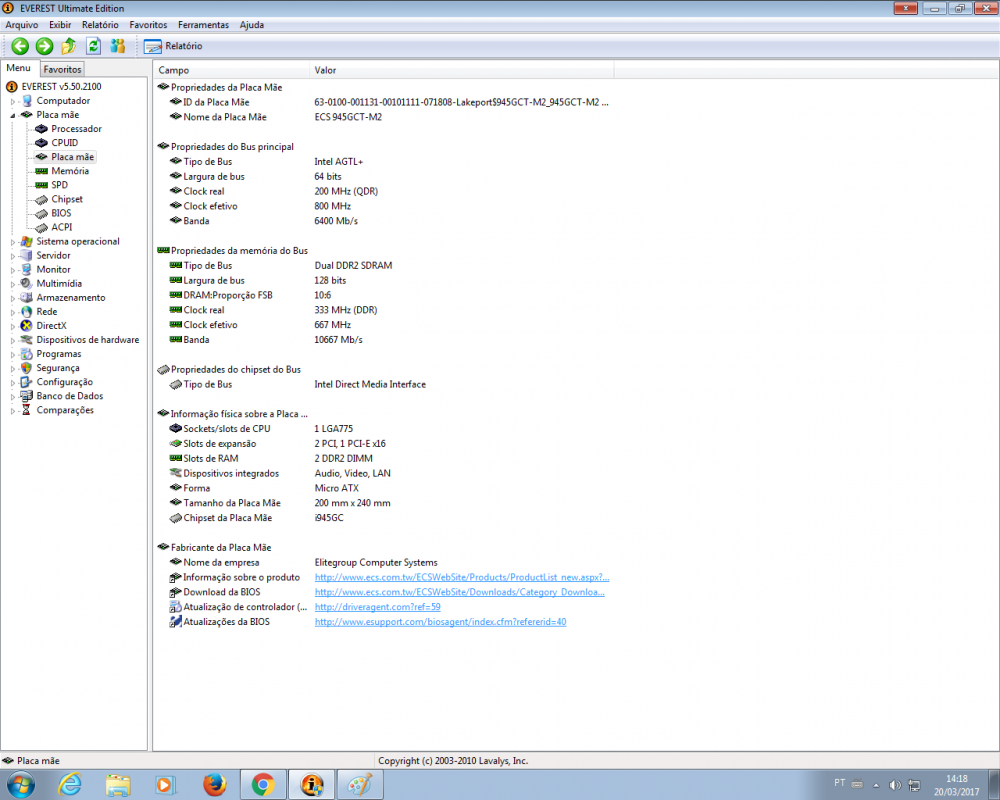Open the DirectX tree node icon

pyautogui.click(x=26, y=326)
